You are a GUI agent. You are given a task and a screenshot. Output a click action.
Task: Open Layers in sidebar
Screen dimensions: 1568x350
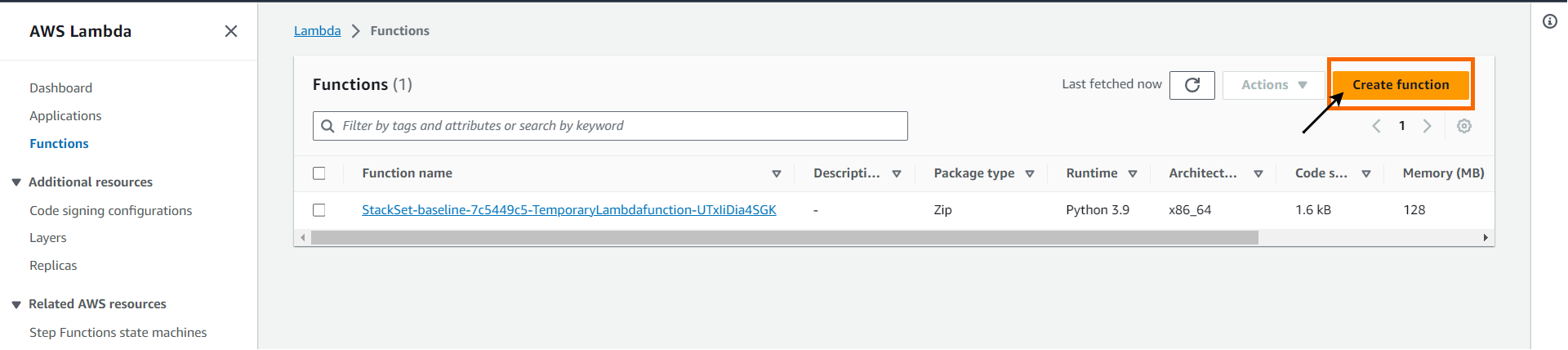pos(48,238)
